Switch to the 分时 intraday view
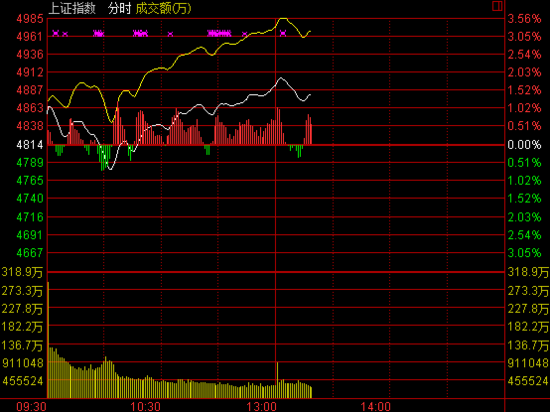This screenshot has height=412, width=550. (x=119, y=8)
